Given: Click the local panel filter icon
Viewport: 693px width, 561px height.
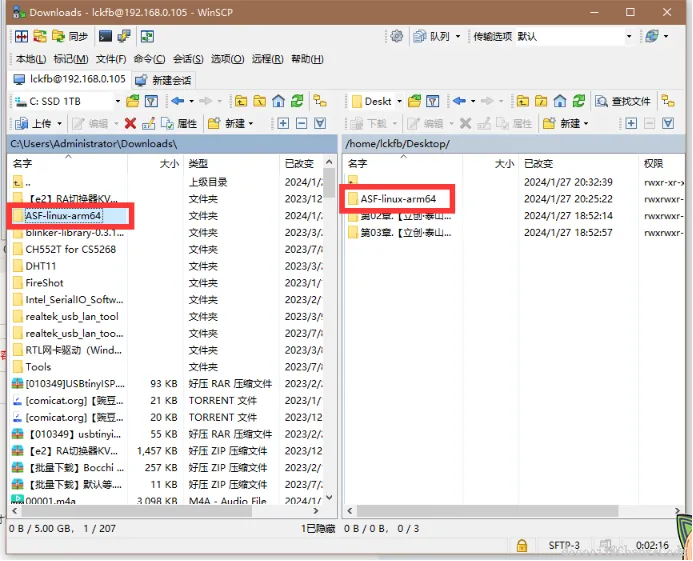Looking at the screenshot, I should click(152, 101).
